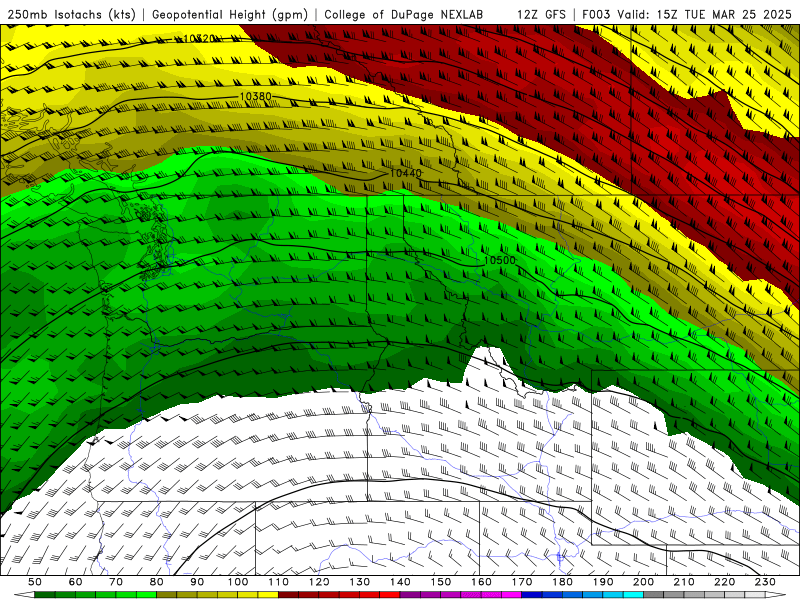Click the 'F003 Valid: 15Z TUE MAR 25 2025' text
The height and width of the screenshot is (600, 800).
[x=687, y=14]
